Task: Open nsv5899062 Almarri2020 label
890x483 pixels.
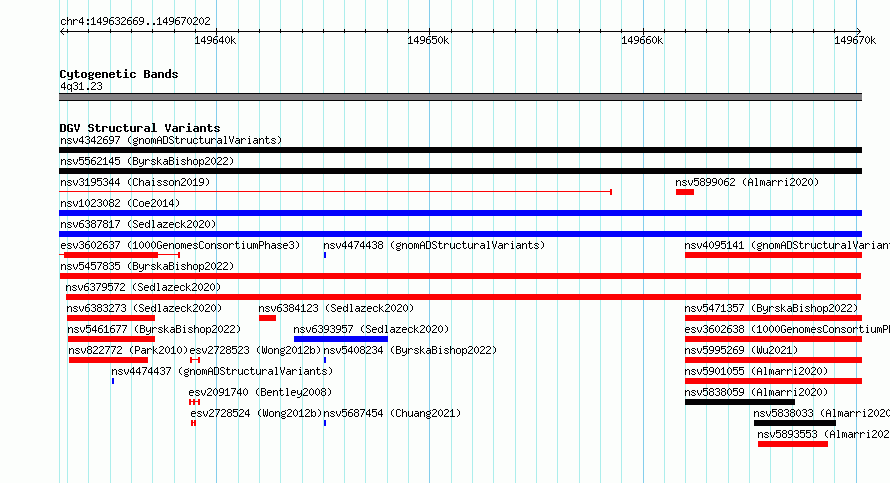Action: tap(747, 182)
